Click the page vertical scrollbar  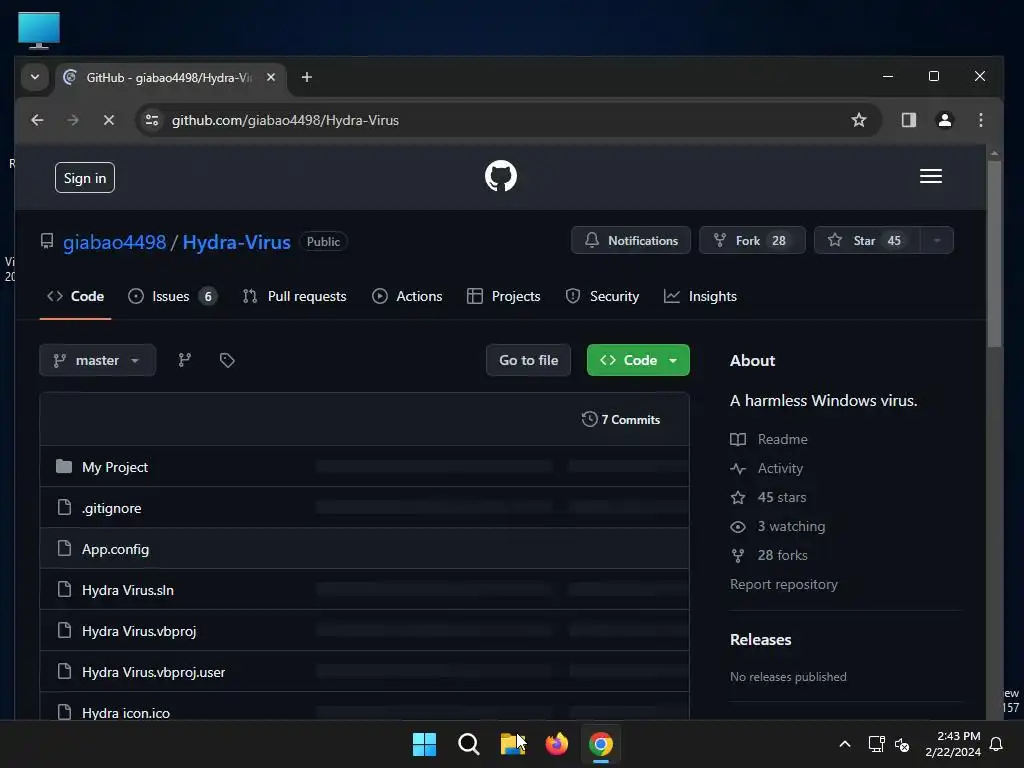pyautogui.click(x=994, y=255)
